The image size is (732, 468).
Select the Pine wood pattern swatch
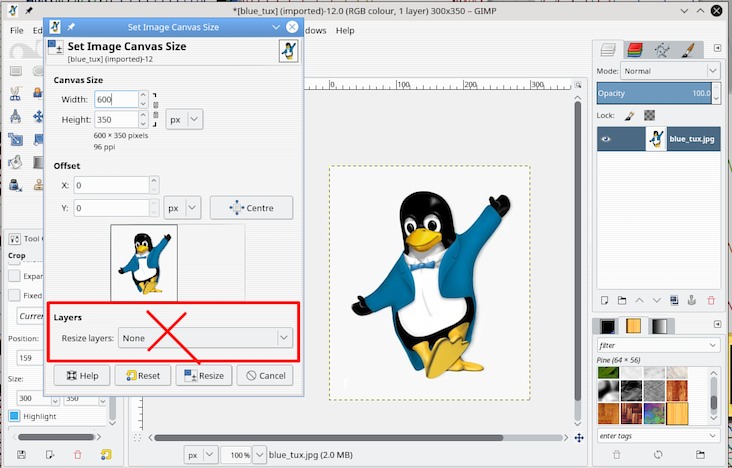[677, 414]
